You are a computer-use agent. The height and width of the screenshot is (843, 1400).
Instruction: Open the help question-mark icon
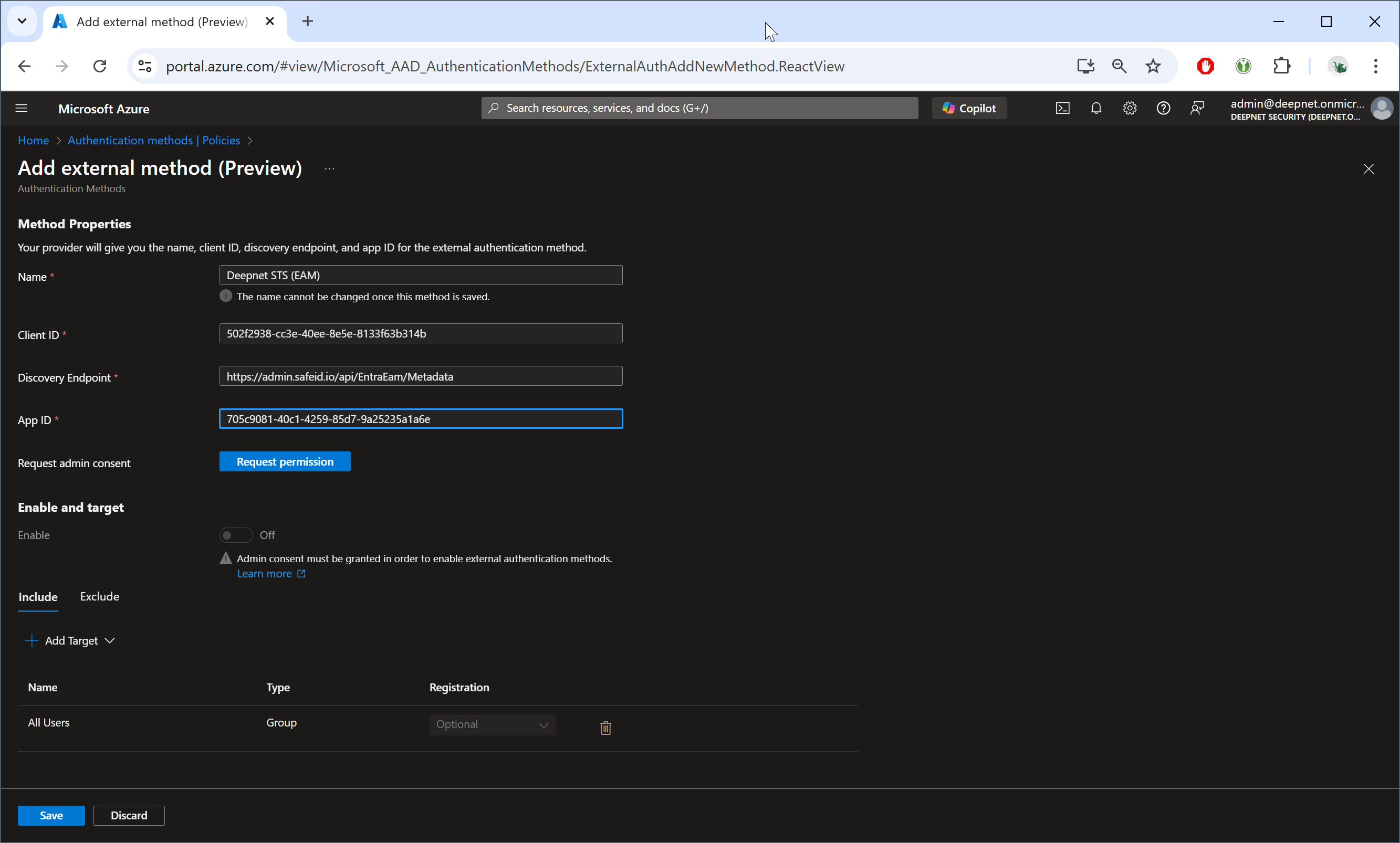[x=1163, y=108]
